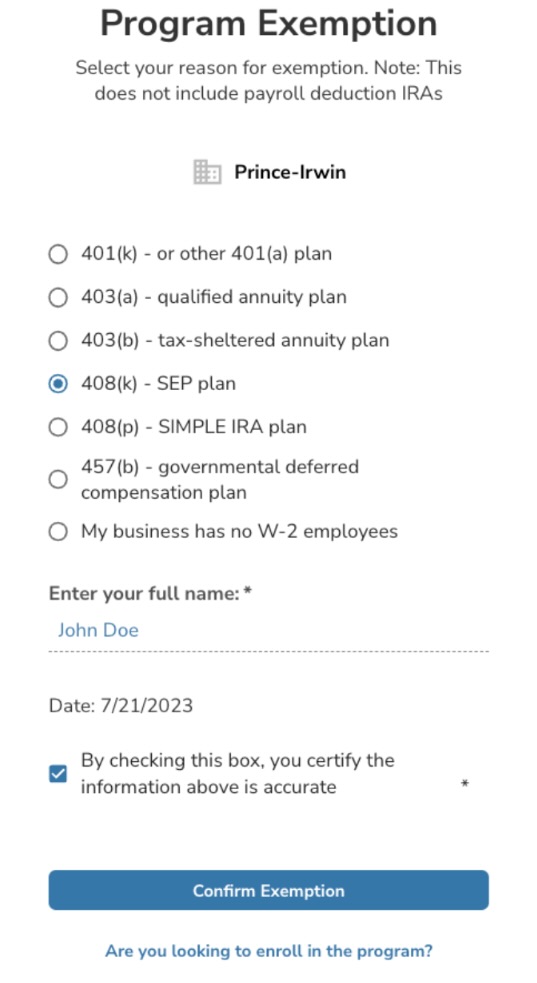Click the Prince-Irwin company name

pyautogui.click(x=290, y=172)
